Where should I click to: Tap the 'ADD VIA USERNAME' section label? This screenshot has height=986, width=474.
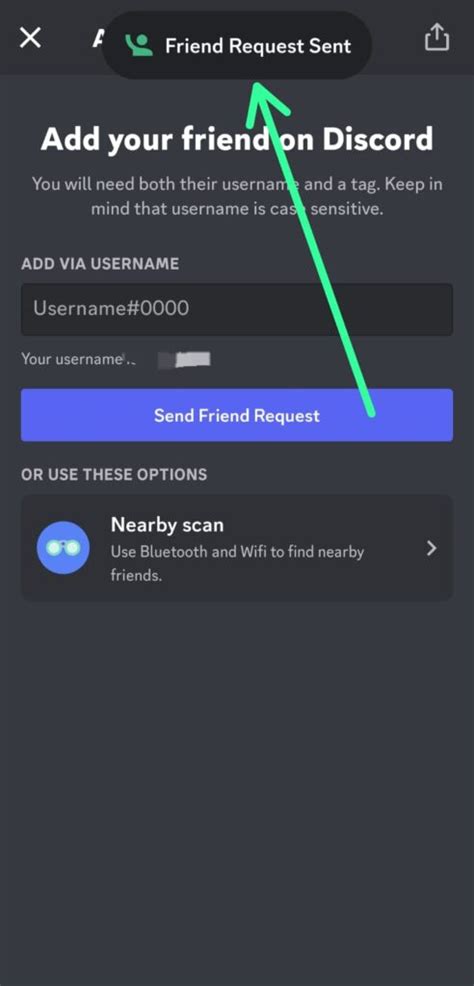point(100,263)
